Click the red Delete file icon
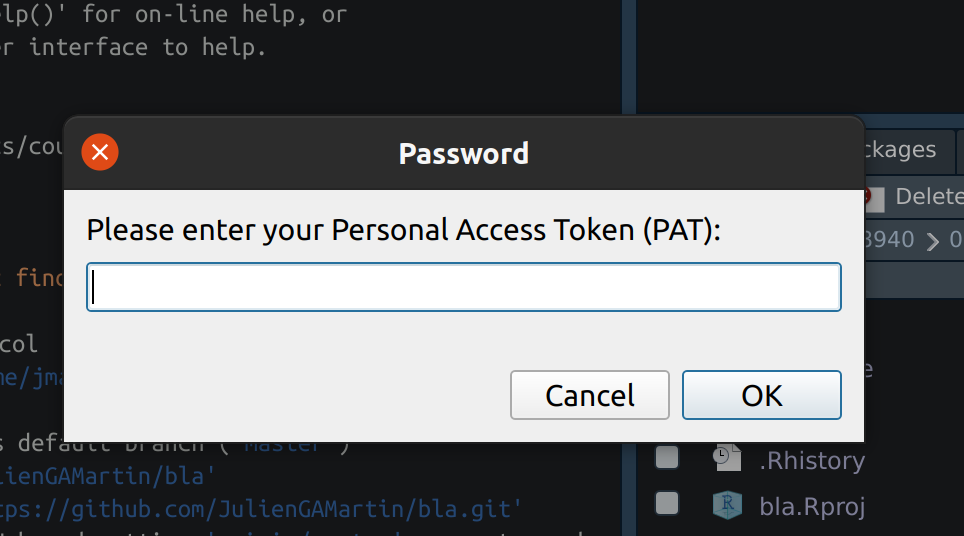Image resolution: width=964 pixels, height=536 pixels. point(874,197)
